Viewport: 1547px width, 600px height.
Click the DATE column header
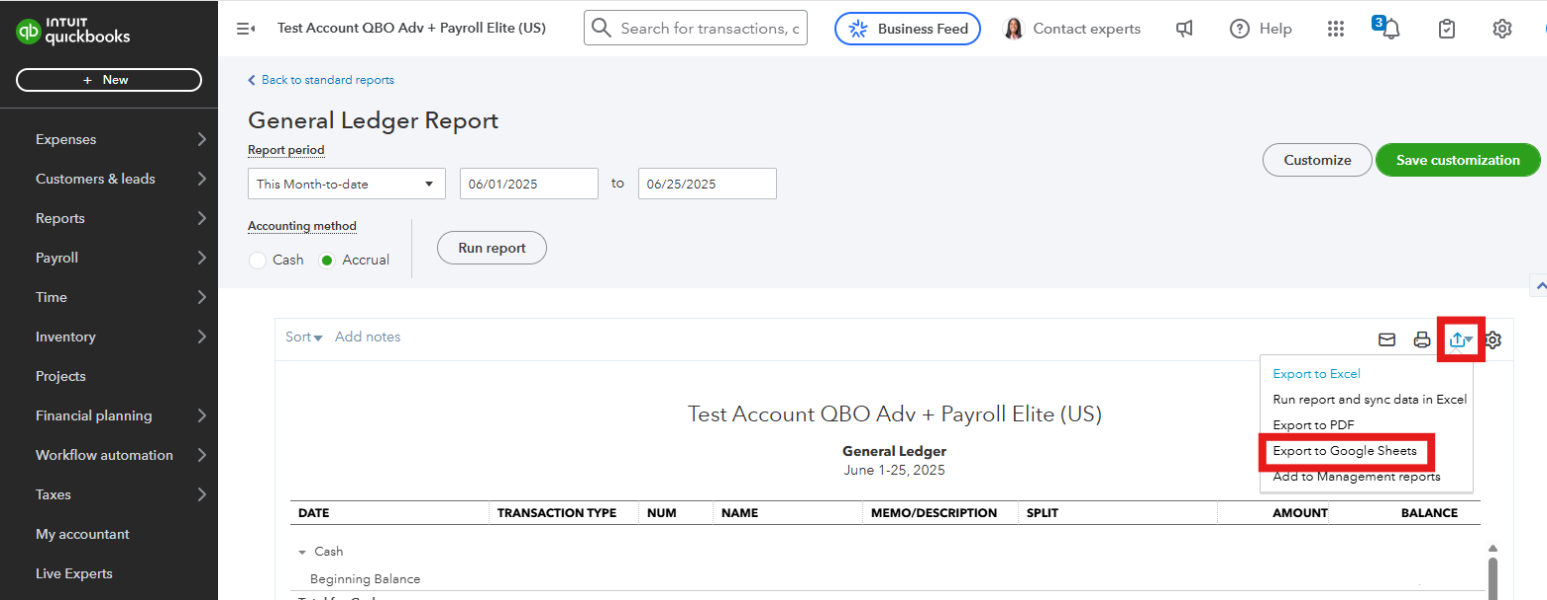[x=314, y=513]
